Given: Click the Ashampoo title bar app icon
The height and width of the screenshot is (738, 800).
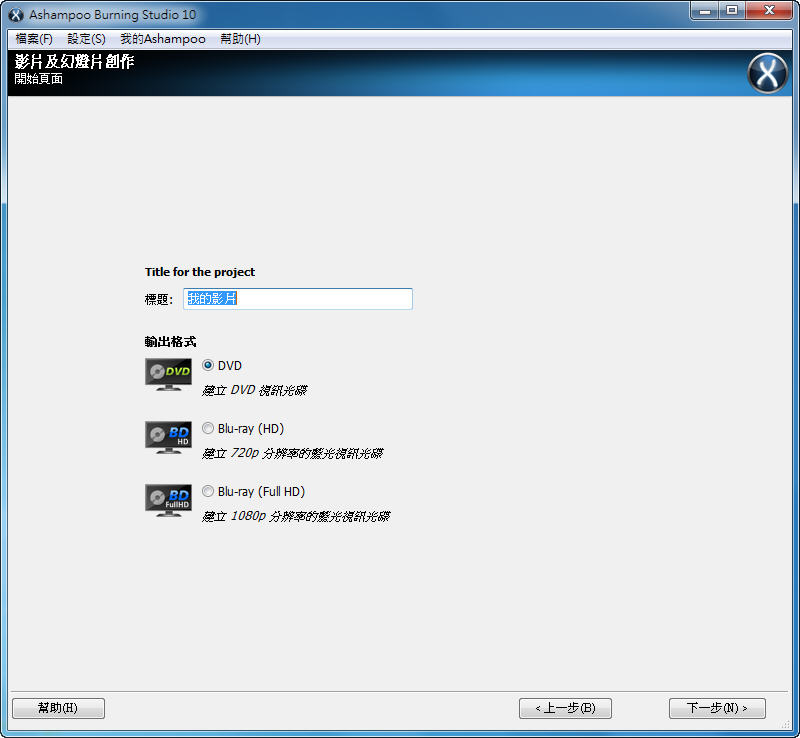Looking at the screenshot, I should [16, 15].
